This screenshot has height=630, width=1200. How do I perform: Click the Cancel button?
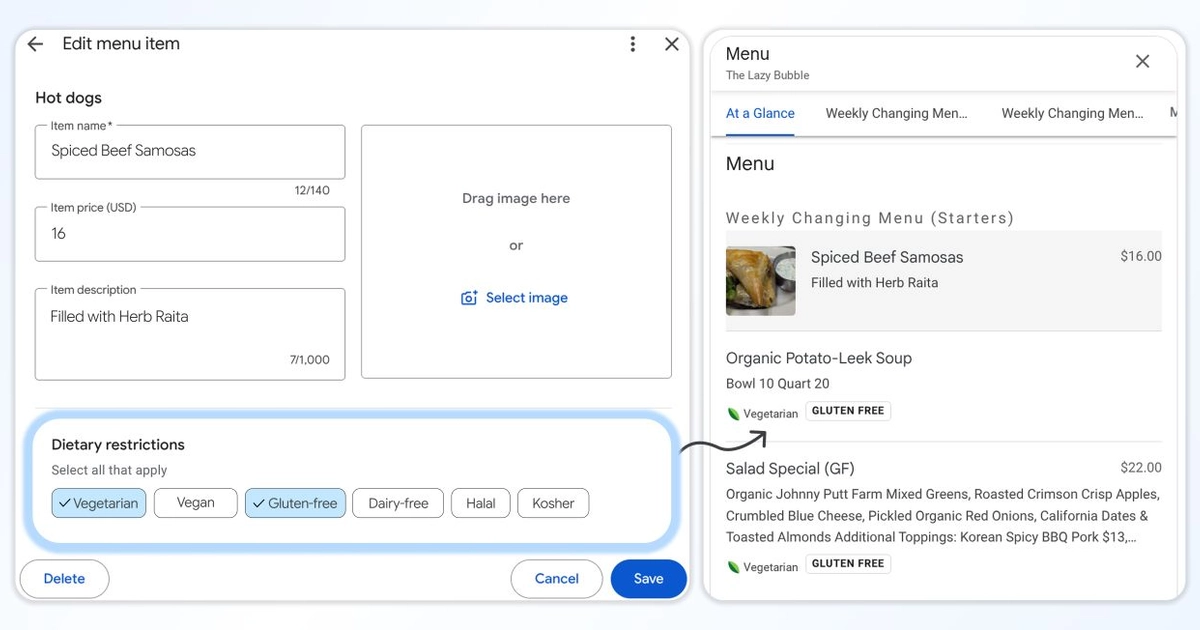(557, 578)
